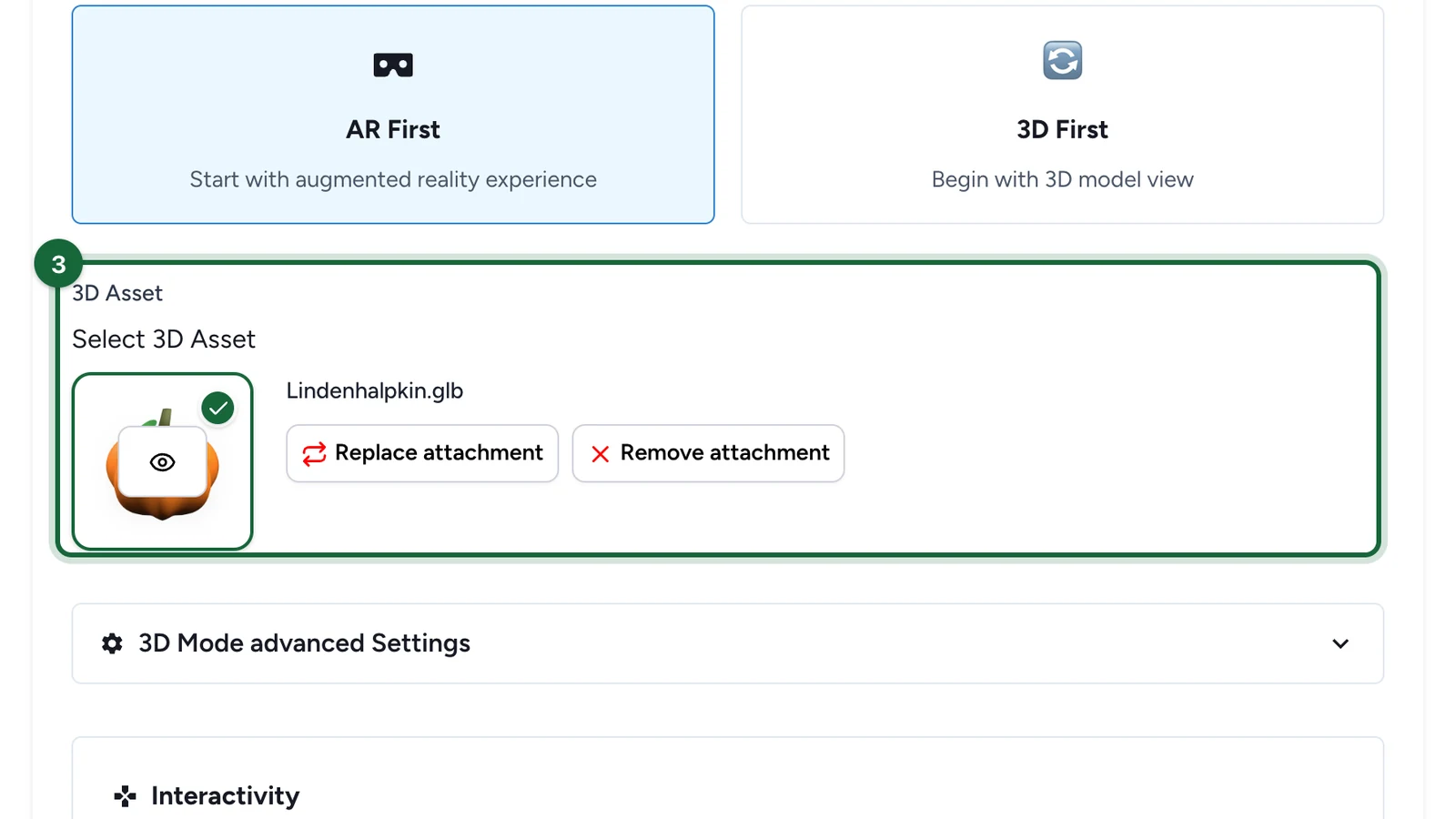
Task: Click the Lindenhalpkin.glb file name
Action: pyautogui.click(x=375, y=390)
